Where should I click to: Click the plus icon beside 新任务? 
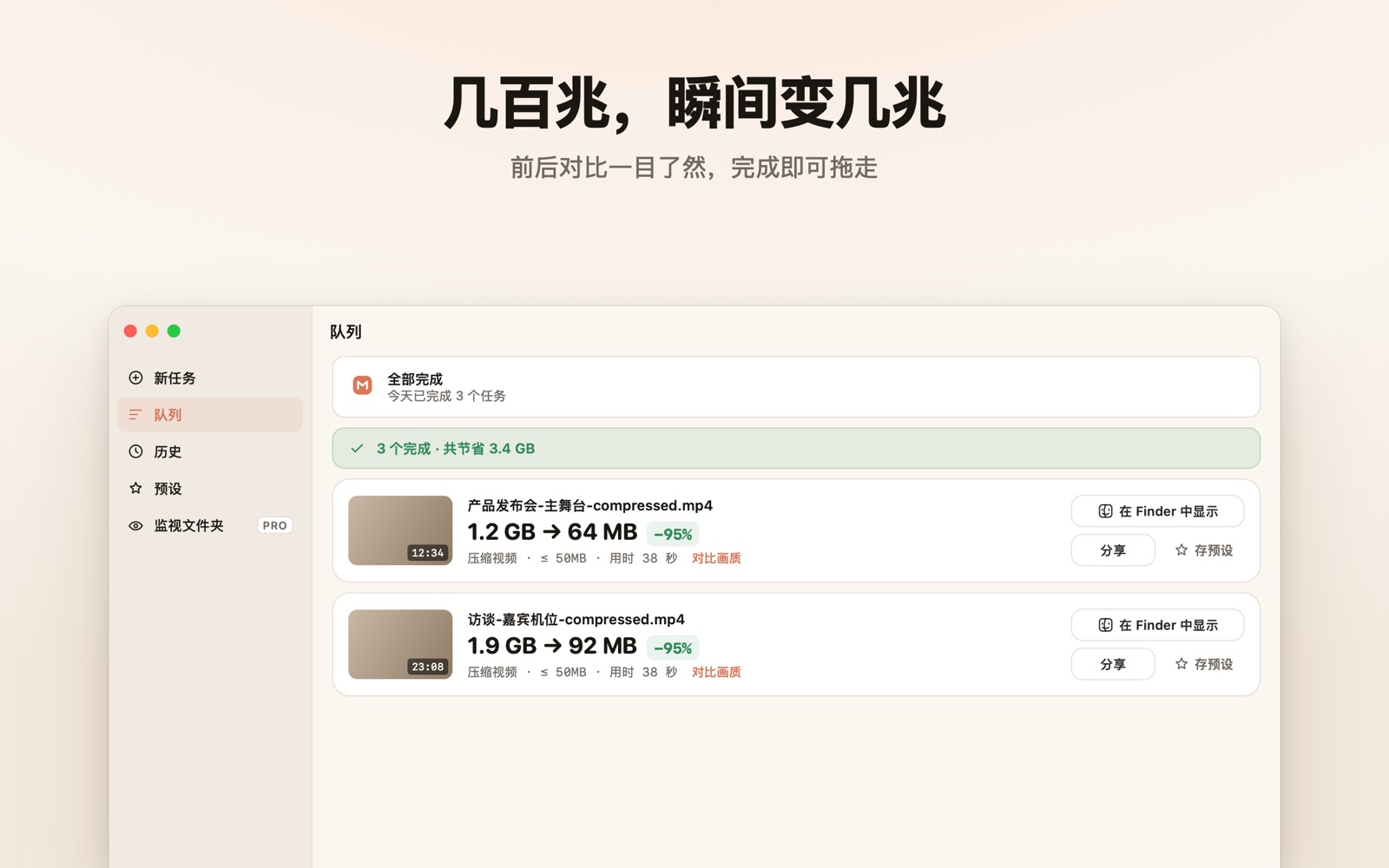135,378
